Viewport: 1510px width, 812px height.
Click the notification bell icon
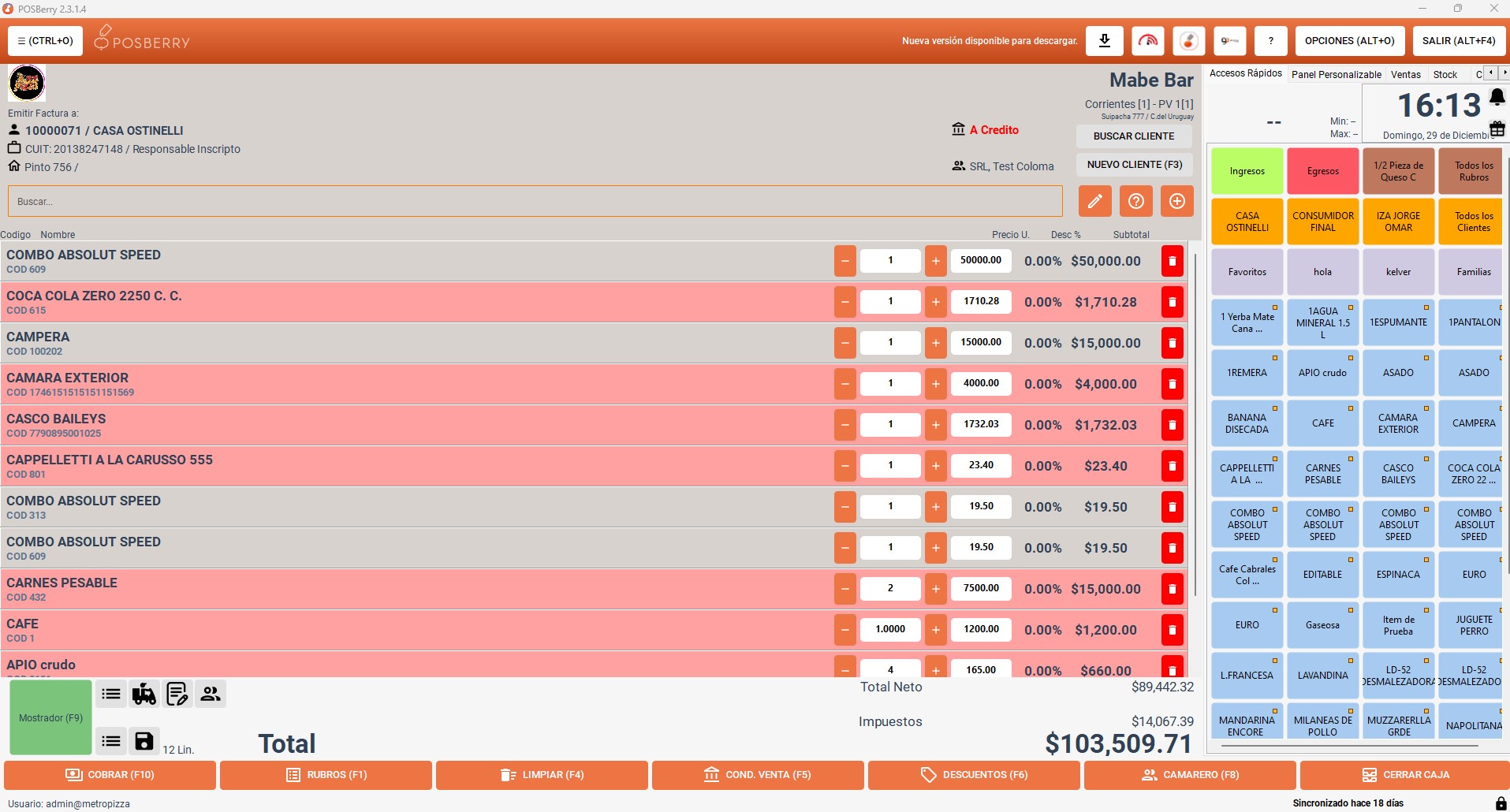pyautogui.click(x=1497, y=97)
